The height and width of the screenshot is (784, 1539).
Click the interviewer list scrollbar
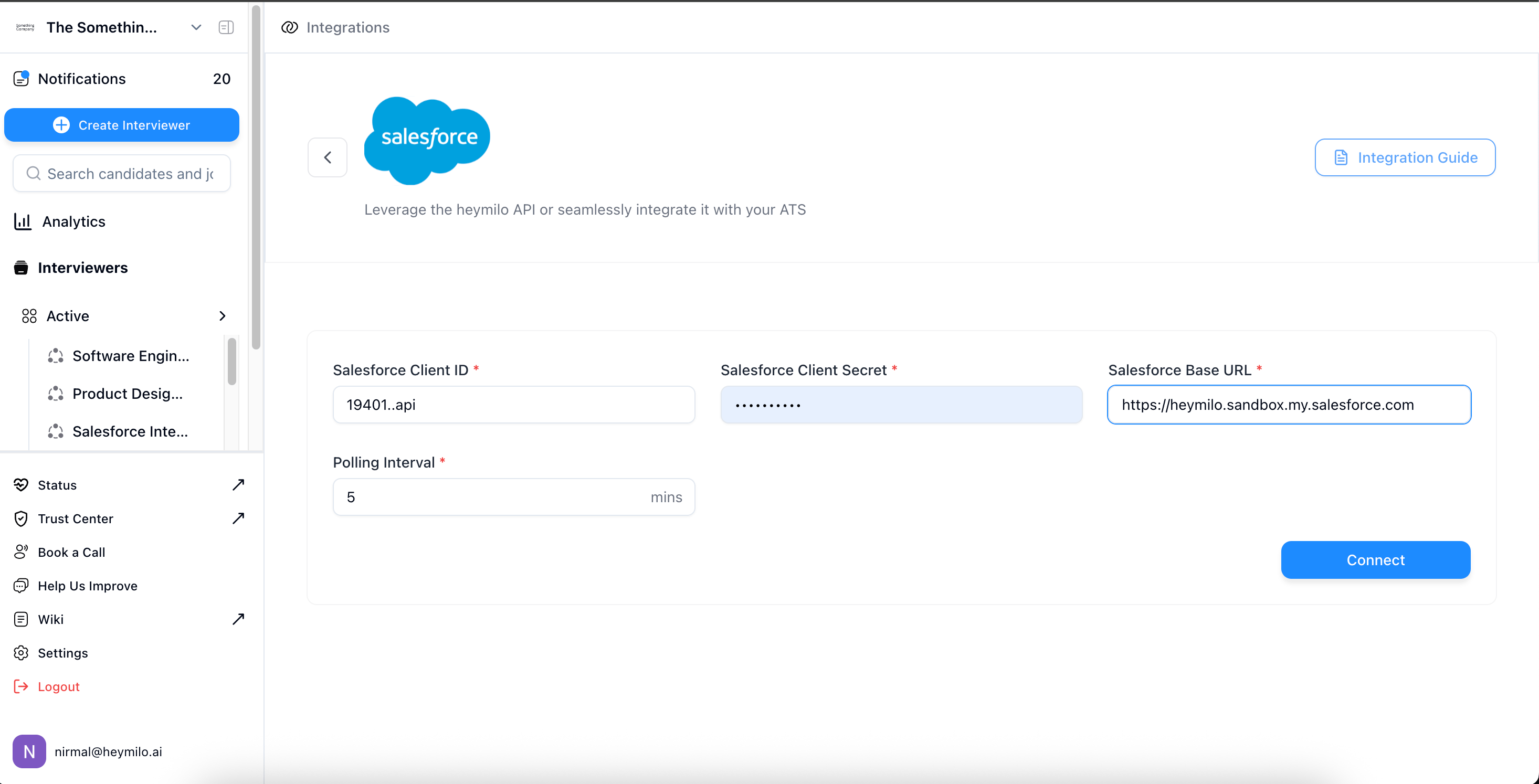click(232, 361)
